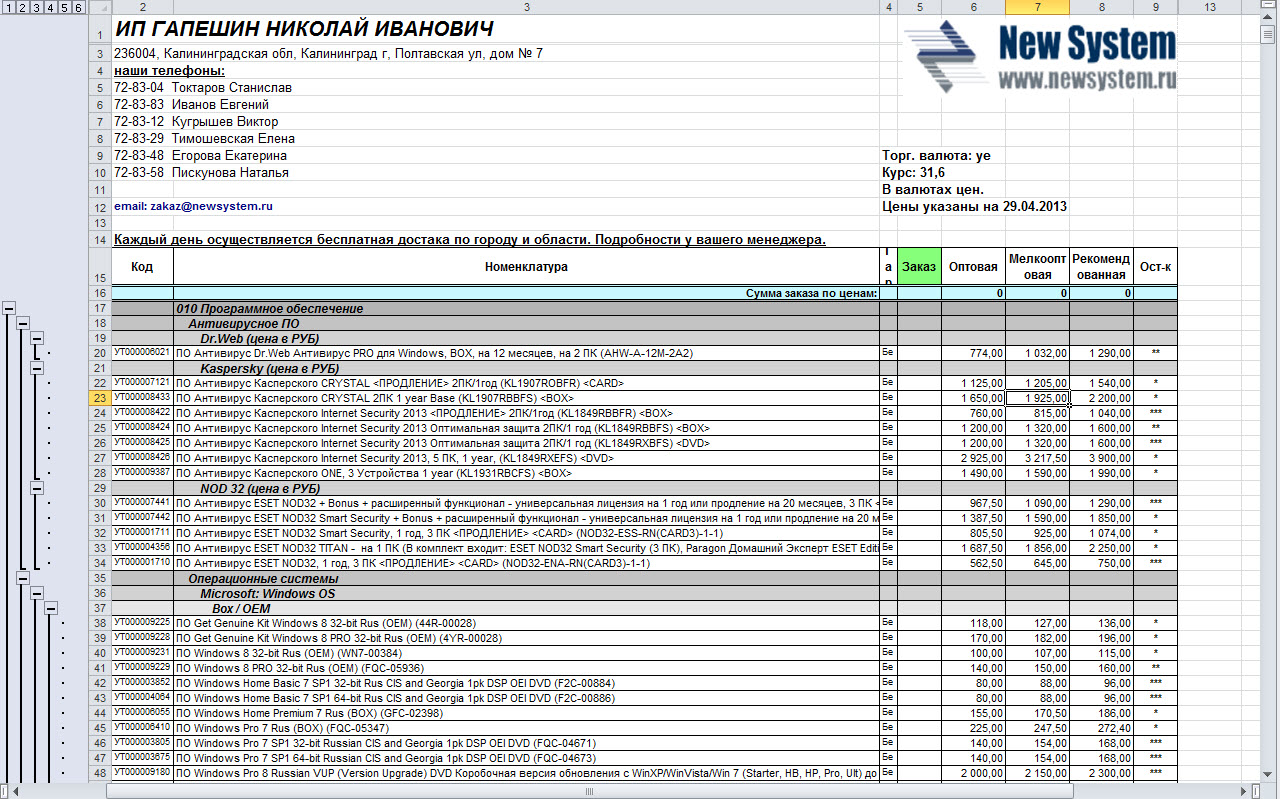The height and width of the screenshot is (799, 1280).
Task: Click outline level 5 button
Action: tap(65, 8)
